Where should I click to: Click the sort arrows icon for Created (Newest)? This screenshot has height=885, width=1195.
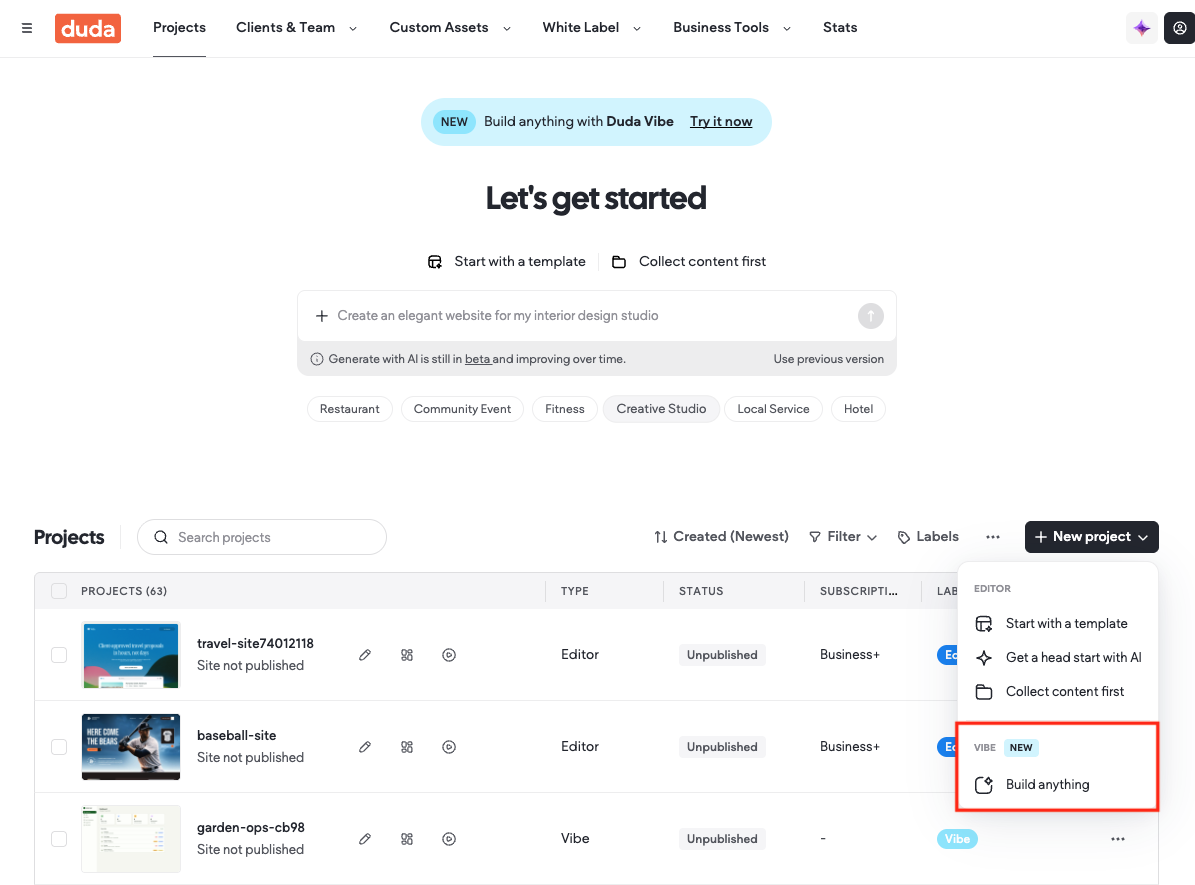pos(661,537)
